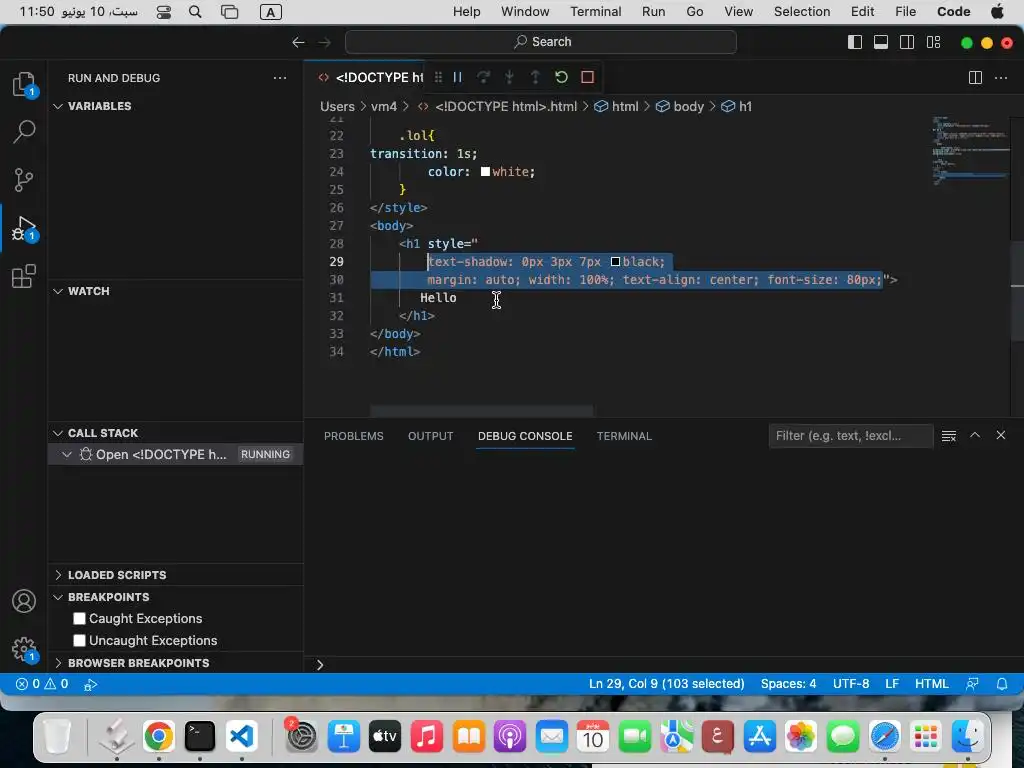Restart the debug session
This screenshot has width=1024, height=768.
coord(561,77)
